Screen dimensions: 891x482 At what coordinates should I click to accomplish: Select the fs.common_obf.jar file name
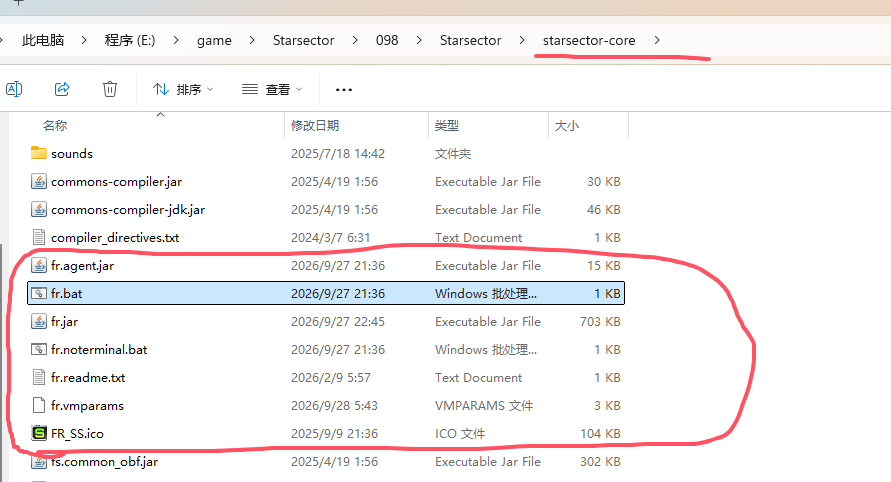pos(105,462)
